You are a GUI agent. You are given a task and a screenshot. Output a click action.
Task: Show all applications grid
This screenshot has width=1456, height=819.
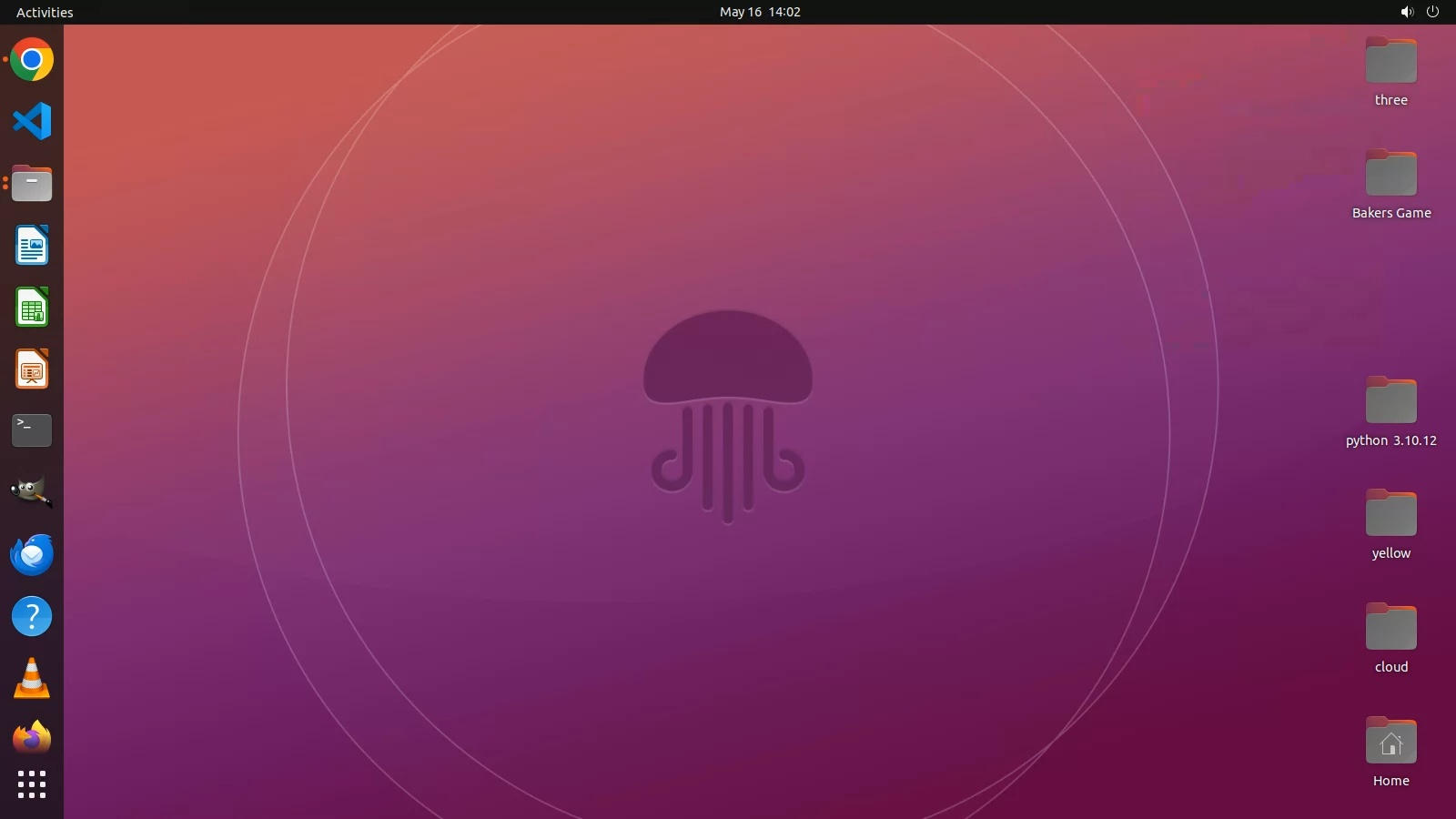point(32,784)
